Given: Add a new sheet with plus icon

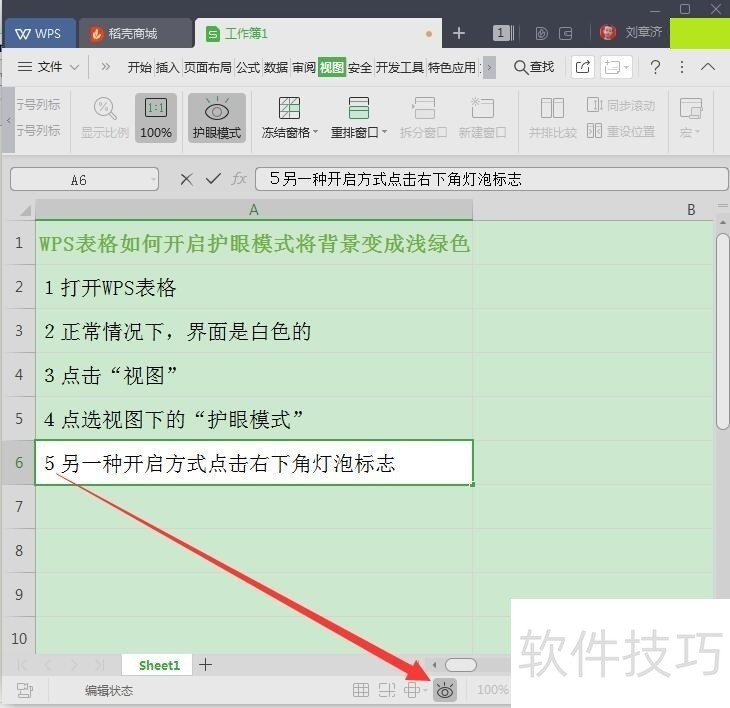Looking at the screenshot, I should [205, 665].
